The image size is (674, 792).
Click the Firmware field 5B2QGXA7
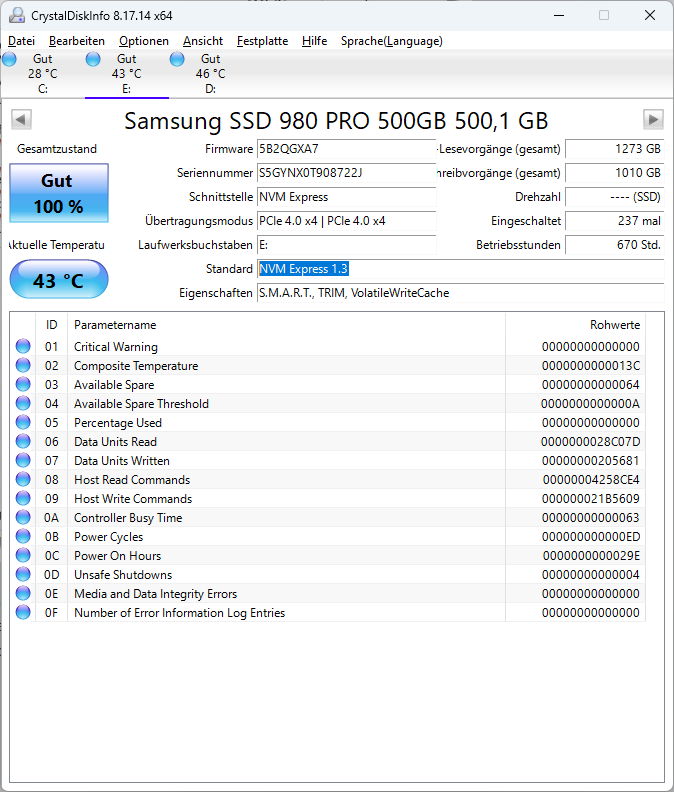[346, 149]
